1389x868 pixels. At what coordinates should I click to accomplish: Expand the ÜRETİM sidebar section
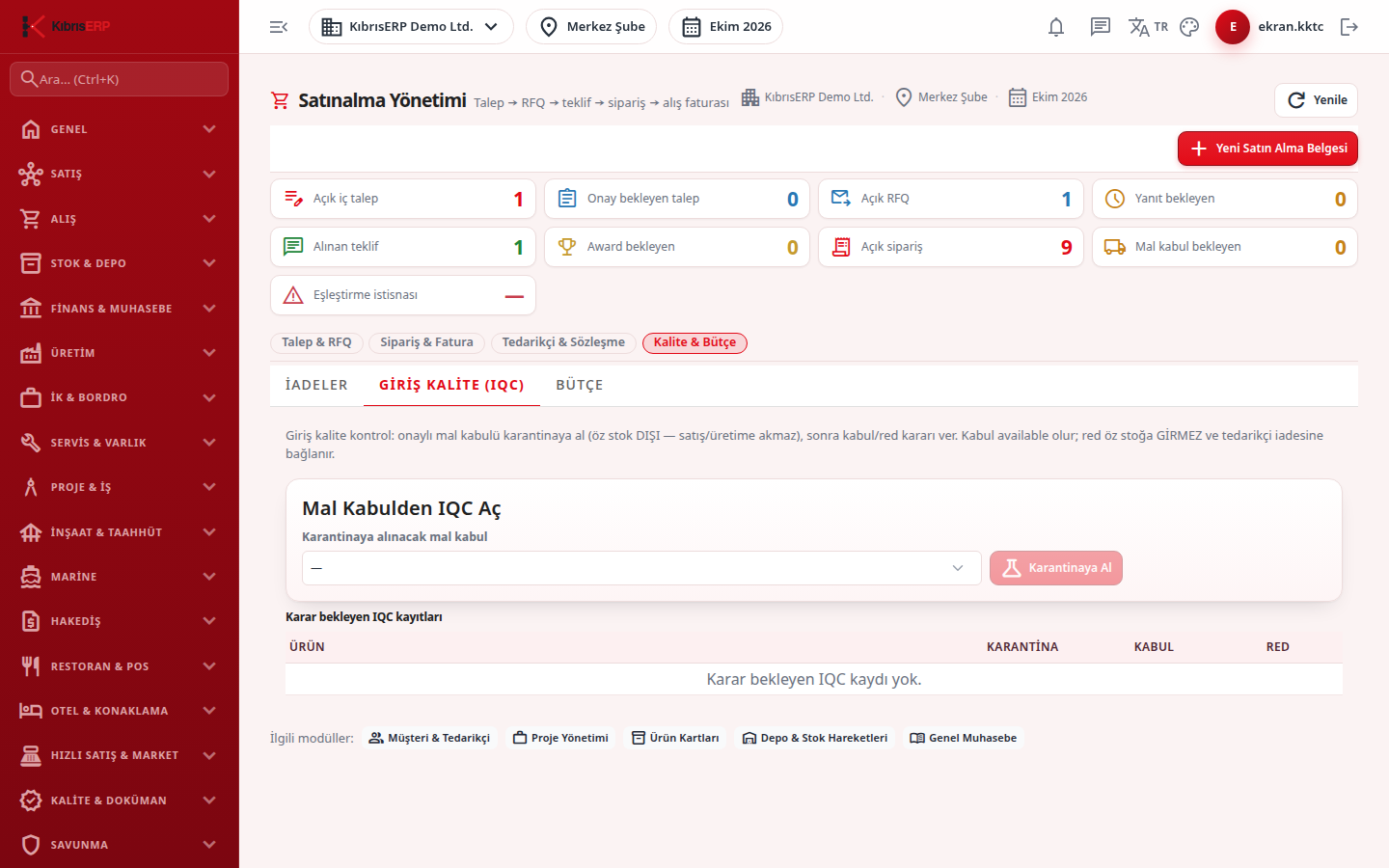[120, 353]
